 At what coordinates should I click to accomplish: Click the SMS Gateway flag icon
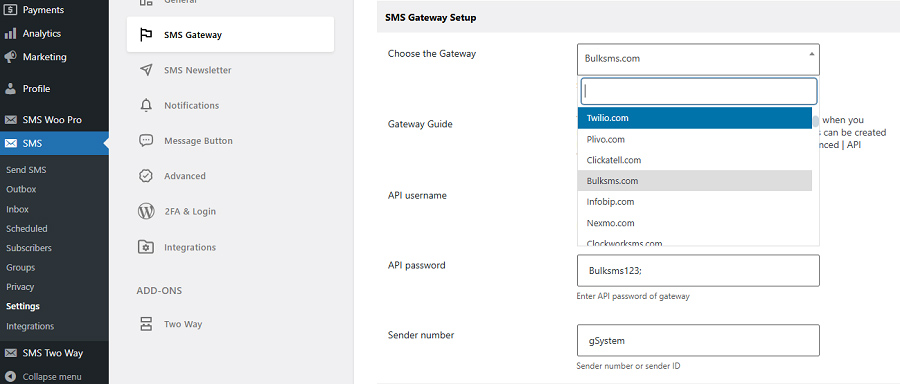click(146, 35)
